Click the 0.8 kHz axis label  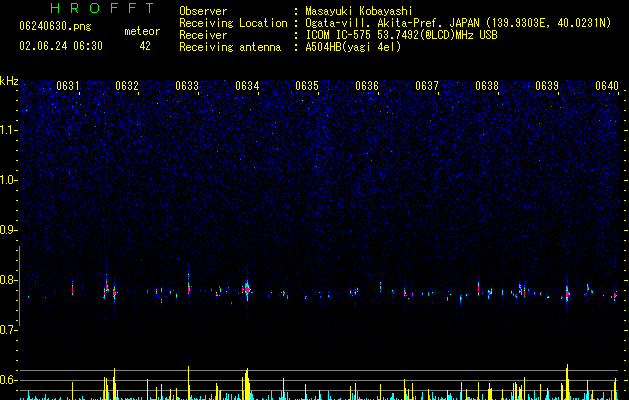tap(8, 280)
